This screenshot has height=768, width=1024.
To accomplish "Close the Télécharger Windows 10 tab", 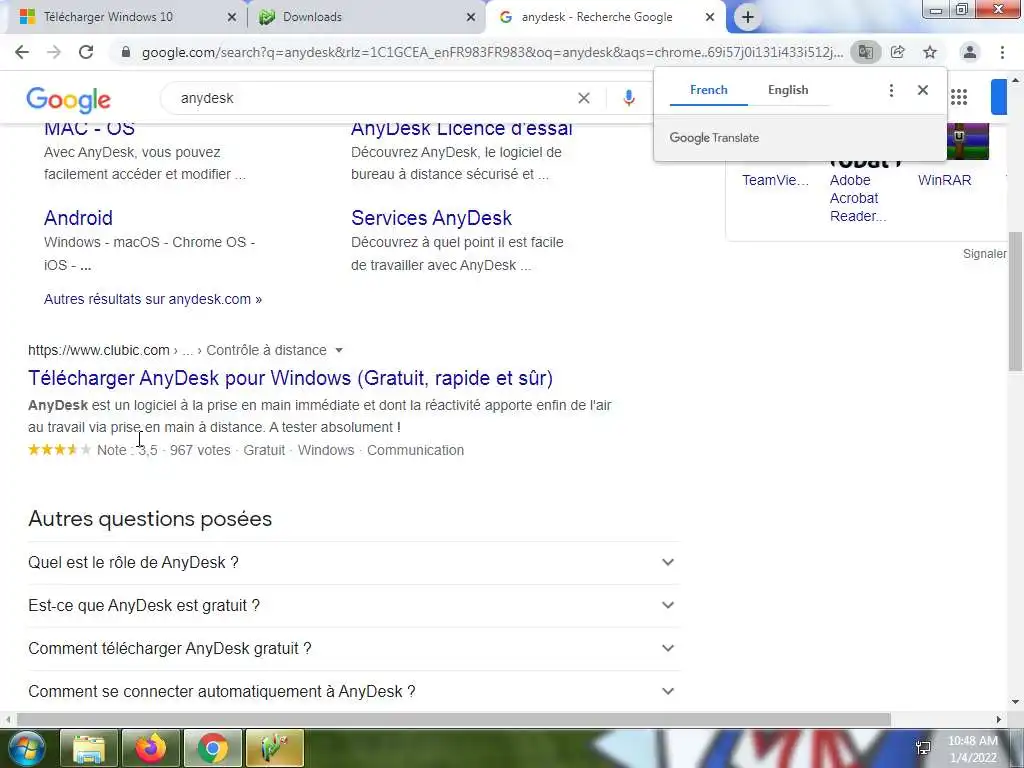I will point(231,17).
